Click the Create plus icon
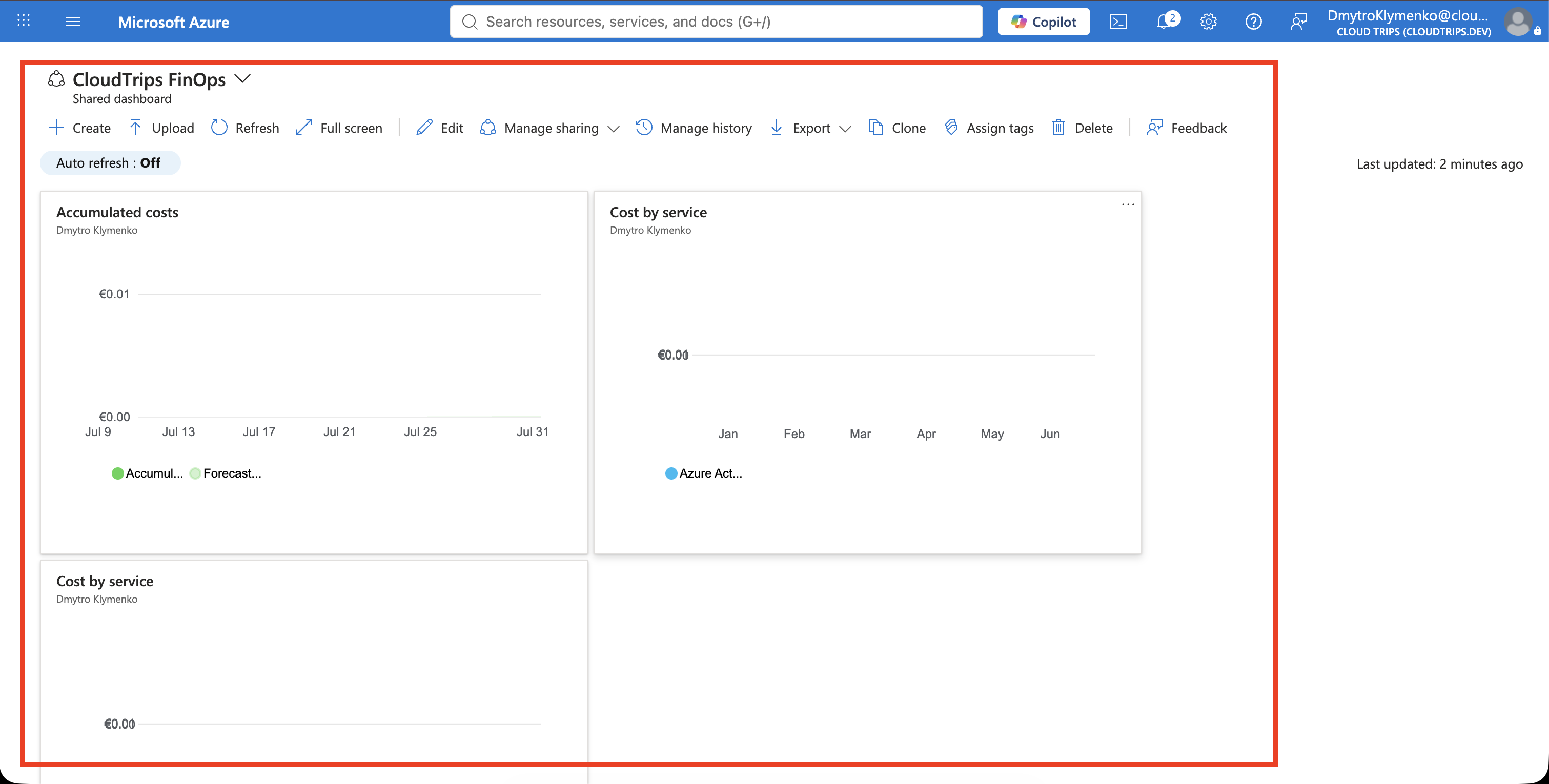 [x=56, y=128]
